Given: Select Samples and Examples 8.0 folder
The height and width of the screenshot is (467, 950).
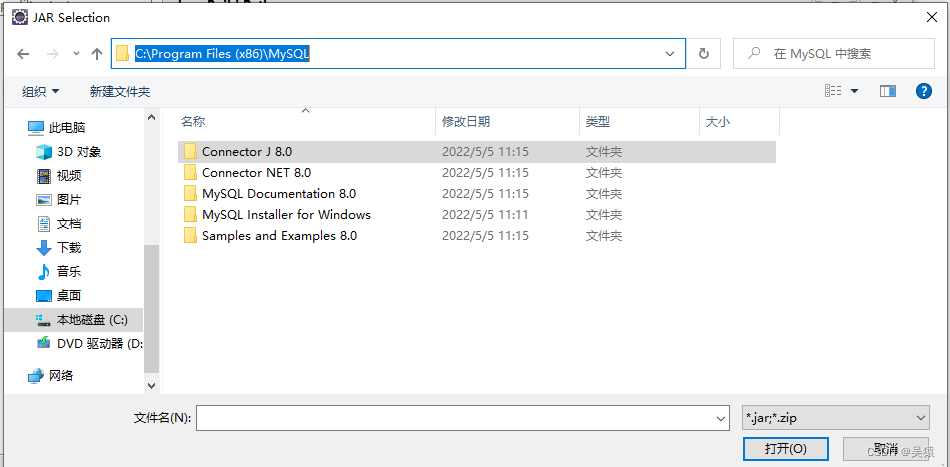Looking at the screenshot, I should tap(477, 236).
